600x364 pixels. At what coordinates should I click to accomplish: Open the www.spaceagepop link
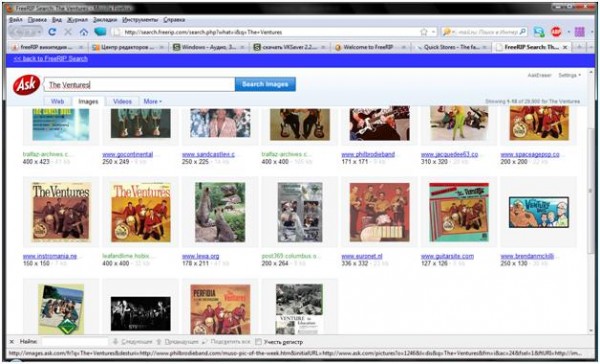point(530,154)
